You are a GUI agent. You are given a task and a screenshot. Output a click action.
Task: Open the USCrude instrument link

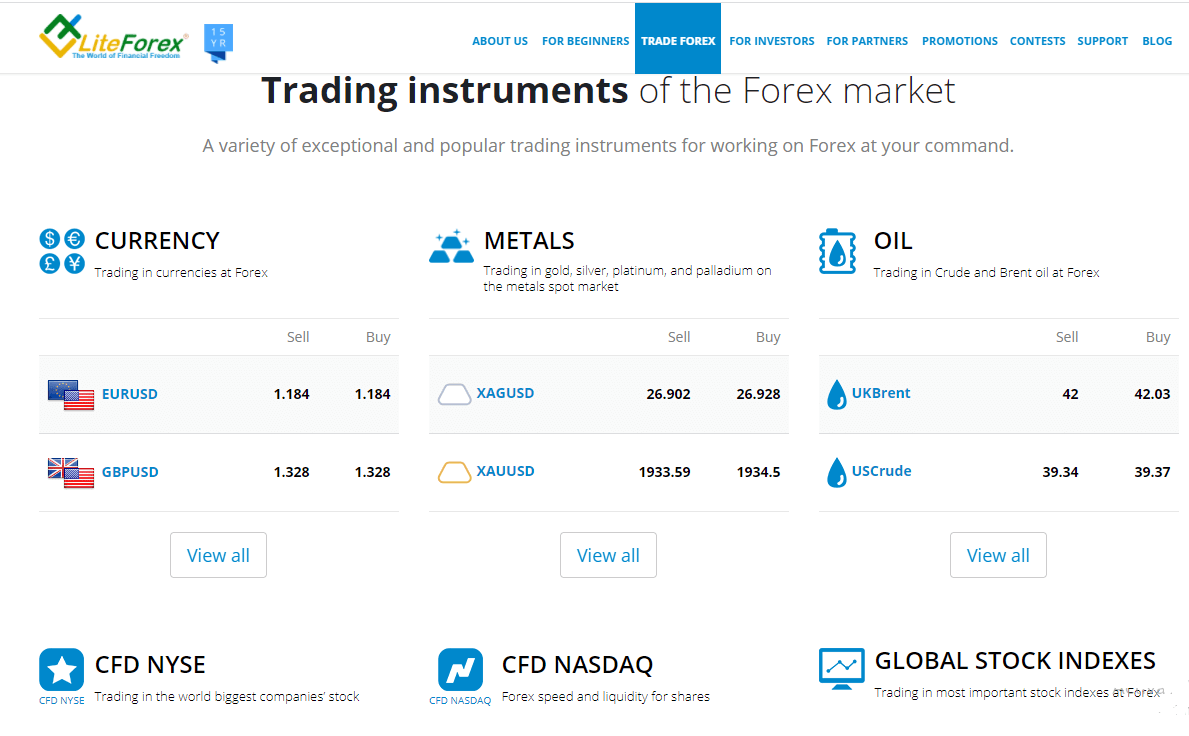point(881,471)
